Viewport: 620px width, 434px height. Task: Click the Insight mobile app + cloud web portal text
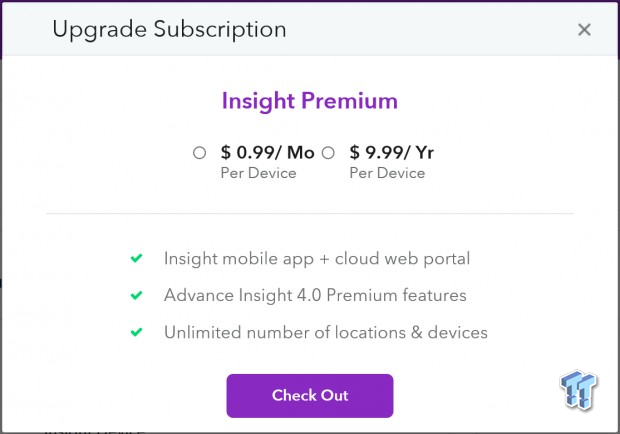click(317, 259)
